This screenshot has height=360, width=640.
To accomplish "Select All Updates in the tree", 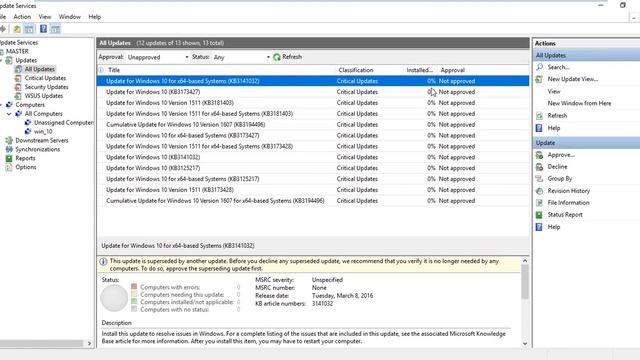I will [x=39, y=69].
